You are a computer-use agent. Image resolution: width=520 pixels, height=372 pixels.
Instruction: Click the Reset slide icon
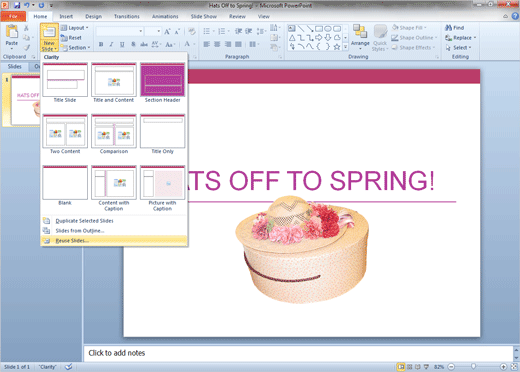(64, 38)
